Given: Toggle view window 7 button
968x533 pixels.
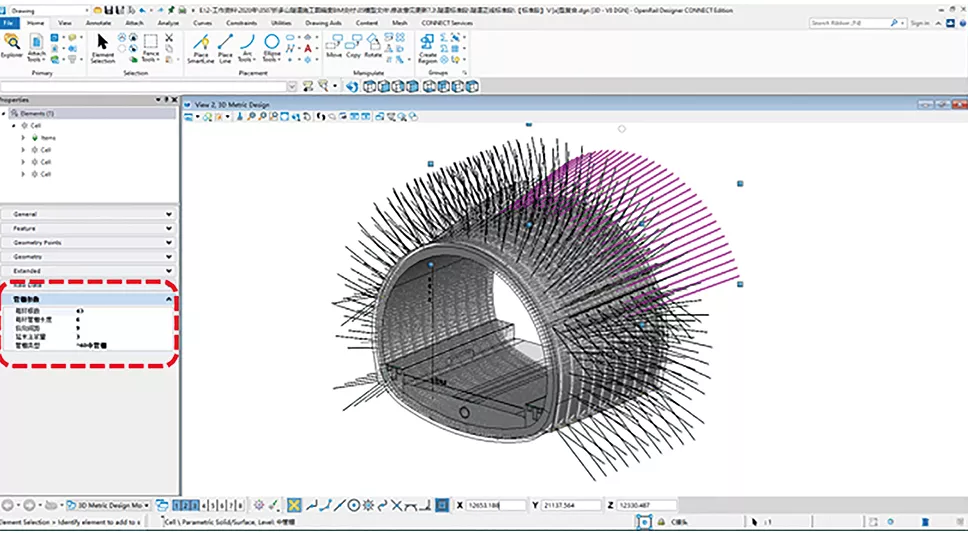Looking at the screenshot, I should pos(231,505).
